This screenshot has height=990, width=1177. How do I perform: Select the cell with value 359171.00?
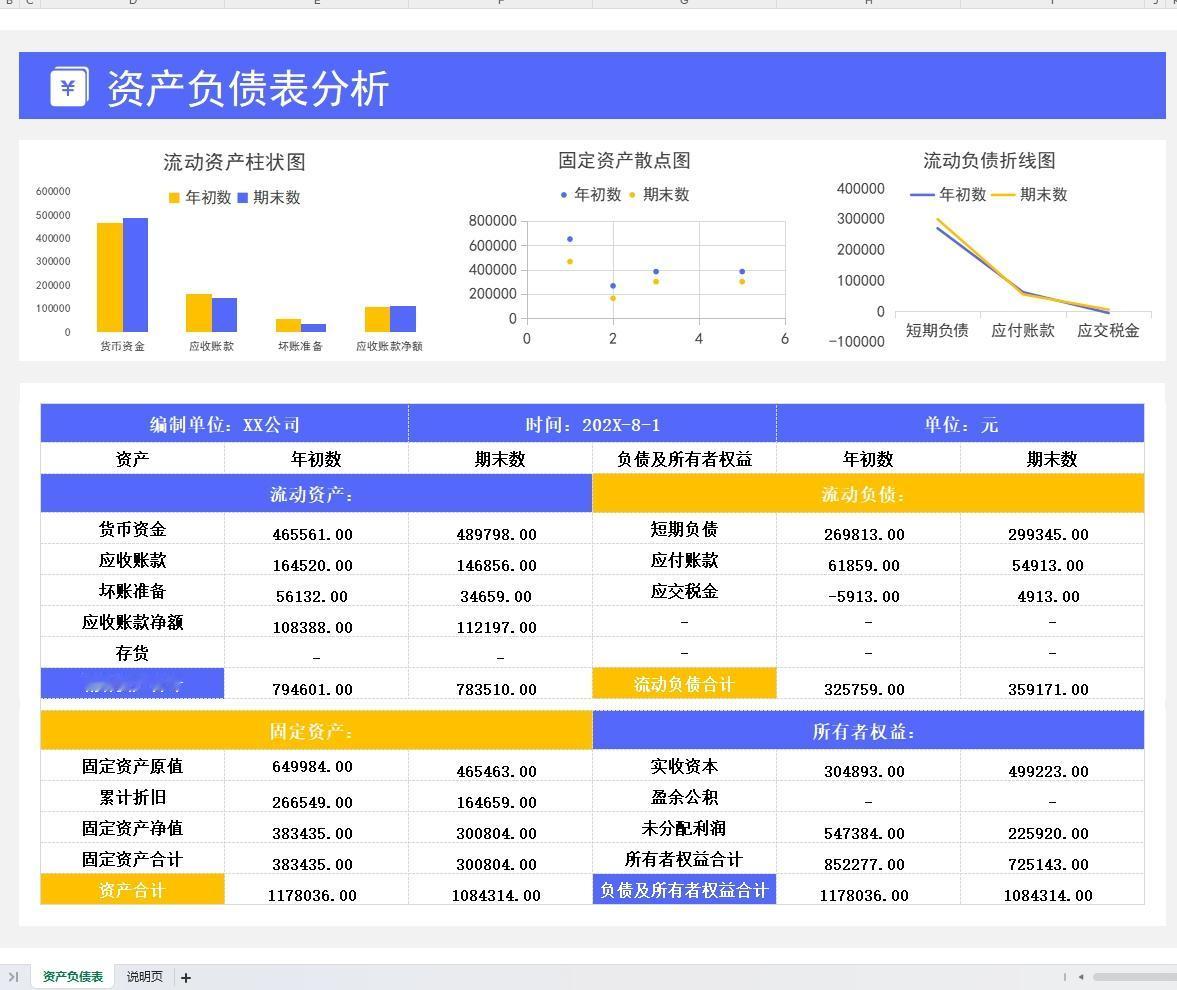pos(1052,684)
